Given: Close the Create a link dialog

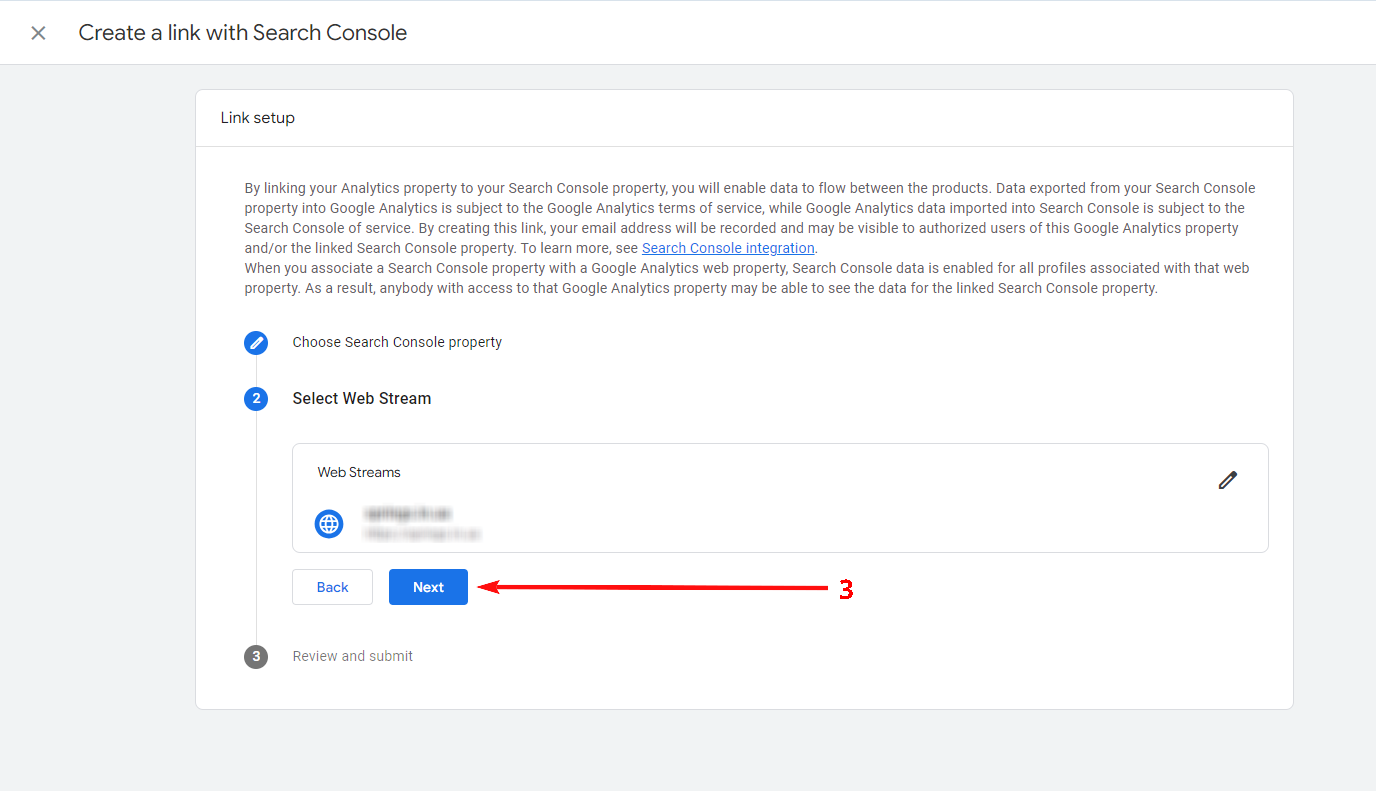Looking at the screenshot, I should [38, 33].
